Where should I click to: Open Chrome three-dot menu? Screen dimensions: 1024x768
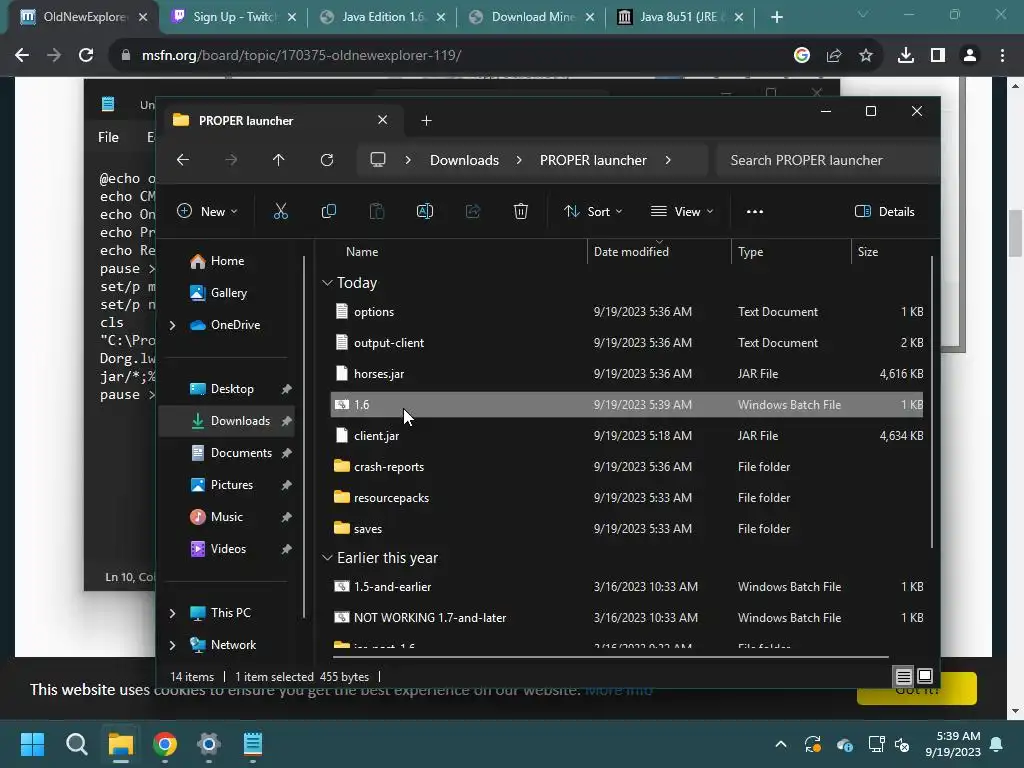[1002, 56]
